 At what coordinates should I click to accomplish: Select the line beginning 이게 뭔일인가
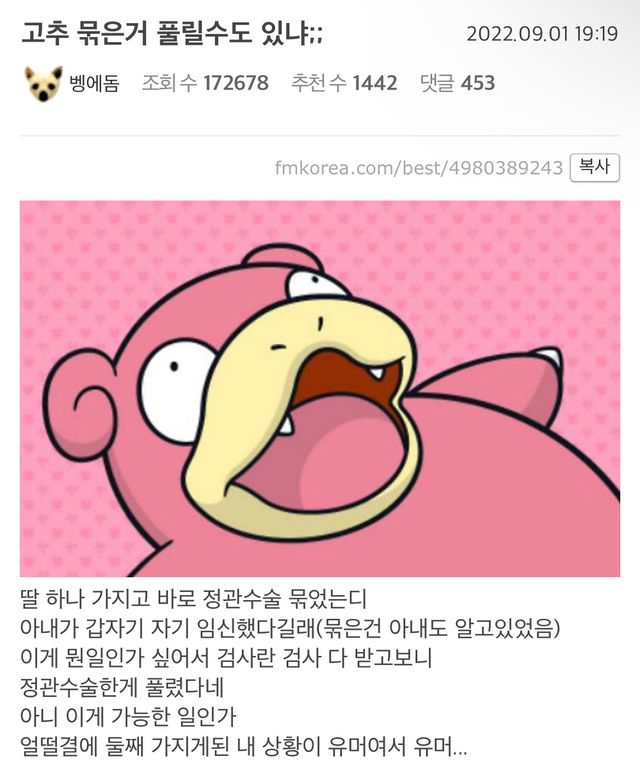point(226,658)
